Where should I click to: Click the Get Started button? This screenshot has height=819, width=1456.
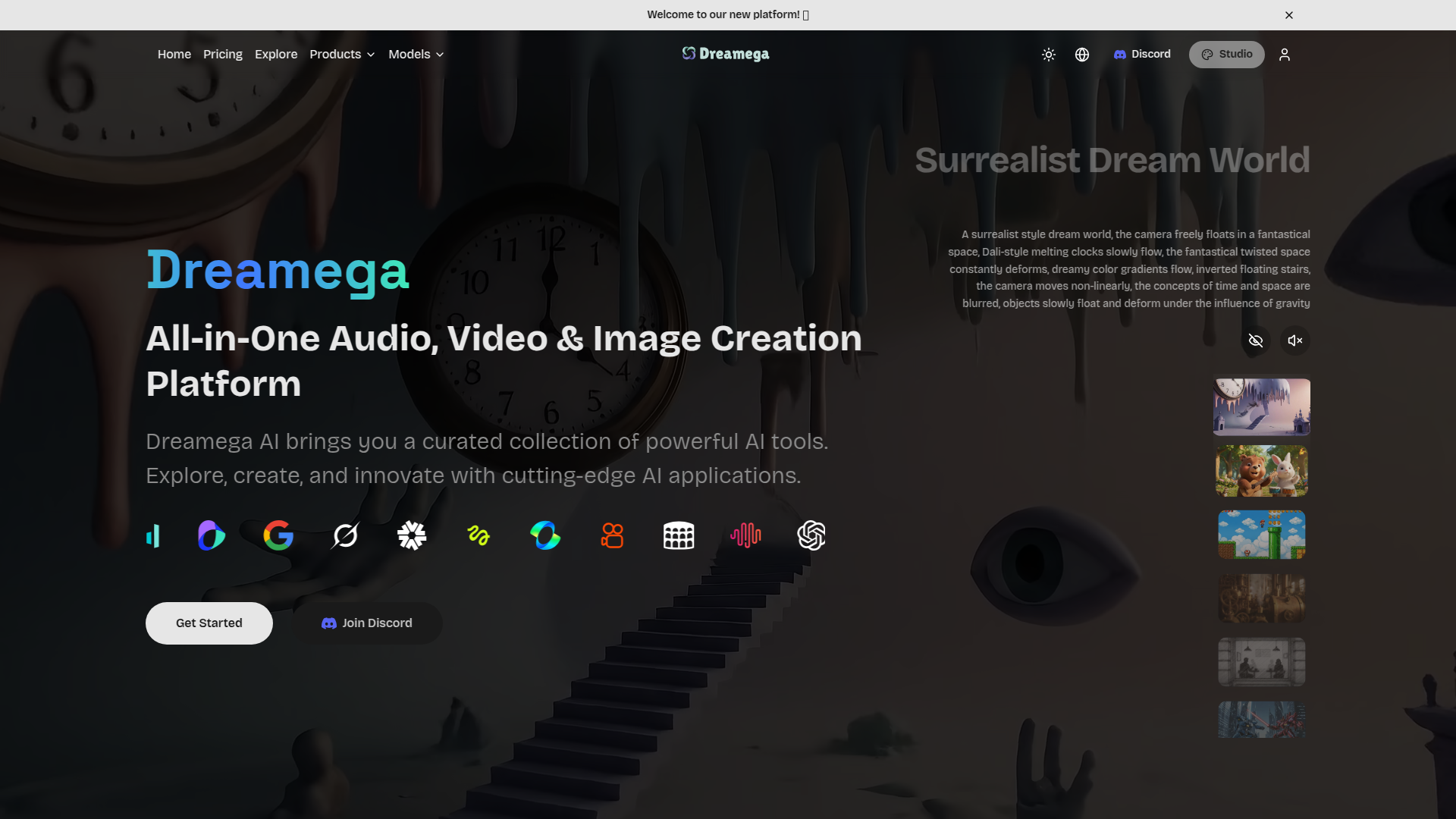(209, 623)
